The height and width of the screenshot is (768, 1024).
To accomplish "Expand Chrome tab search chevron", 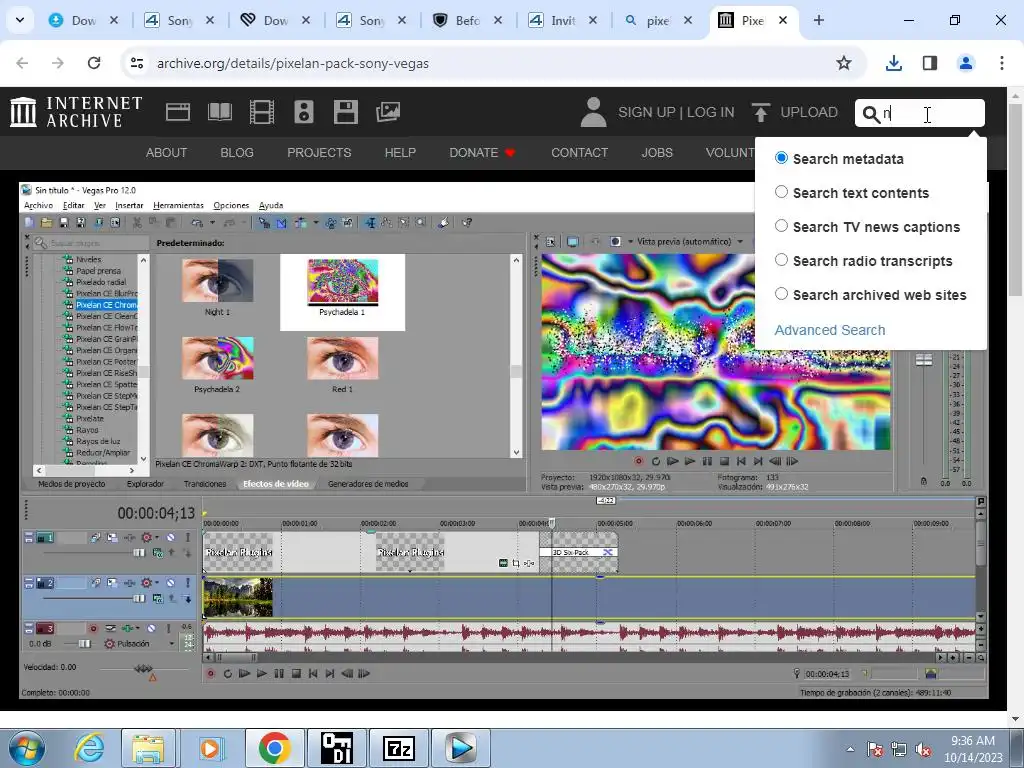I will pos(20,20).
